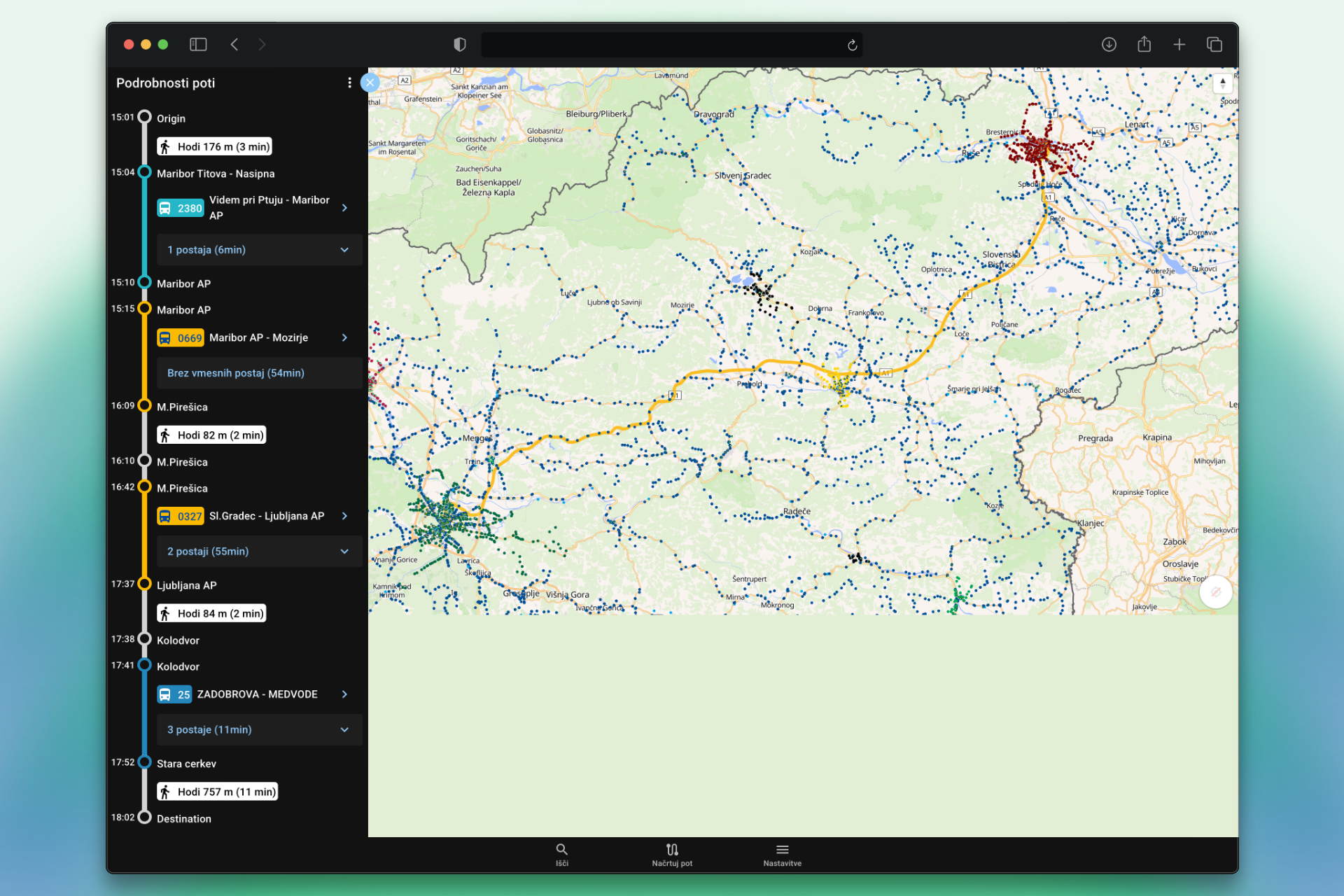Image resolution: width=1344 pixels, height=896 pixels.
Task: Open a new tab with the plus icon
Action: pyautogui.click(x=1179, y=45)
